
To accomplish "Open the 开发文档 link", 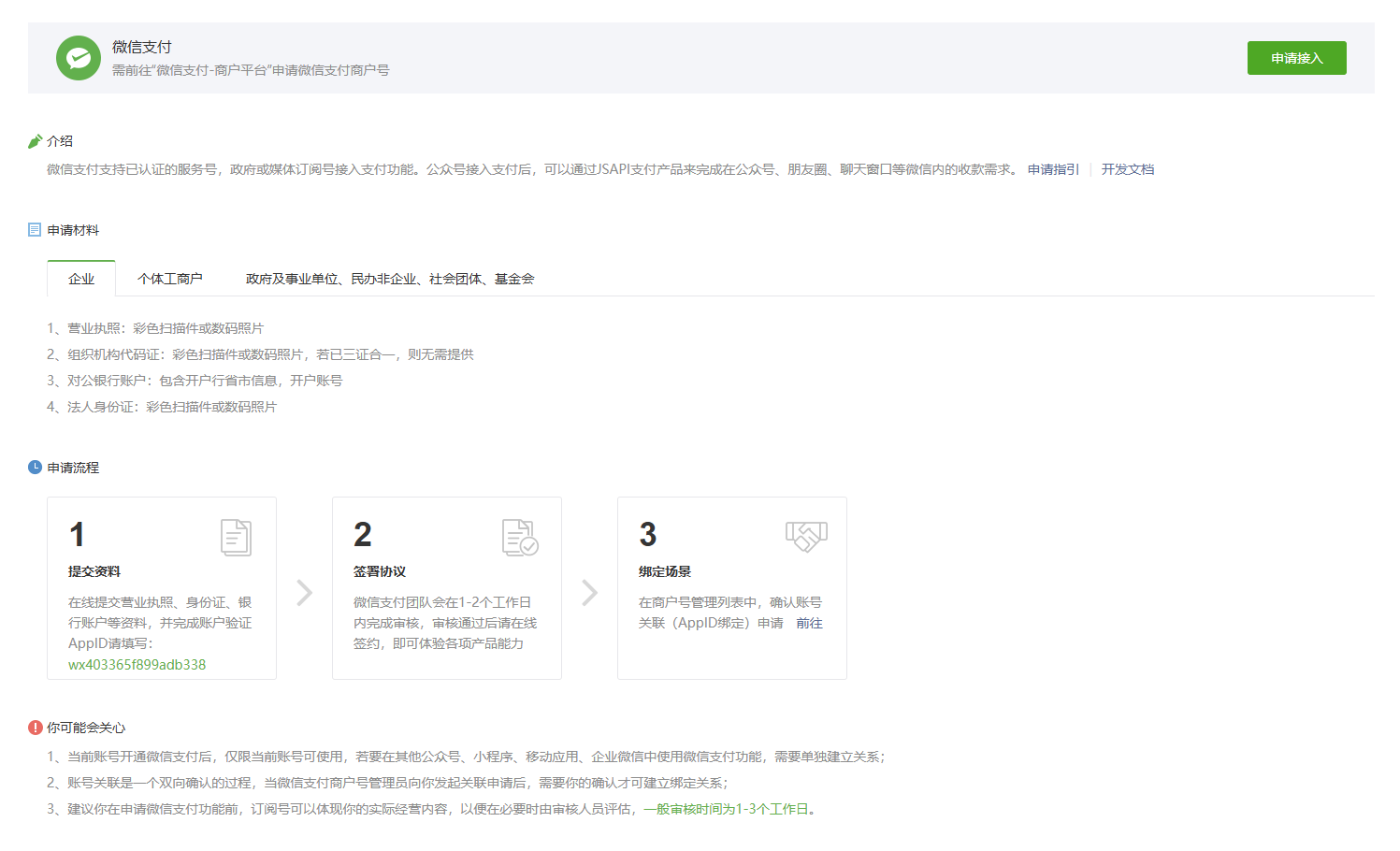I will point(1127,169).
